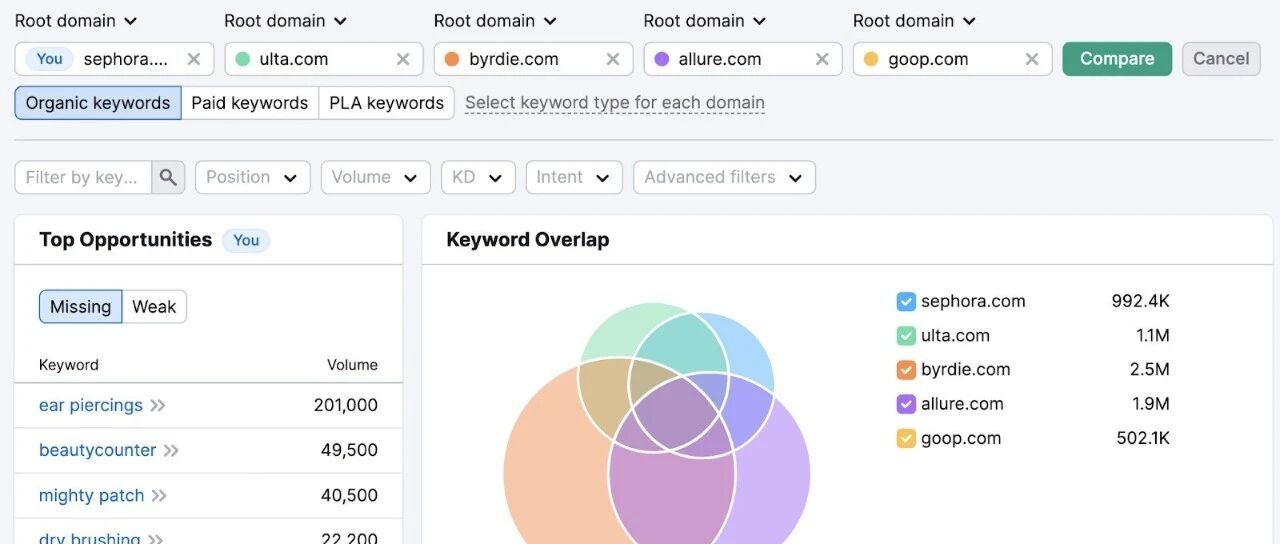Open the Position filter dropdown

252,177
